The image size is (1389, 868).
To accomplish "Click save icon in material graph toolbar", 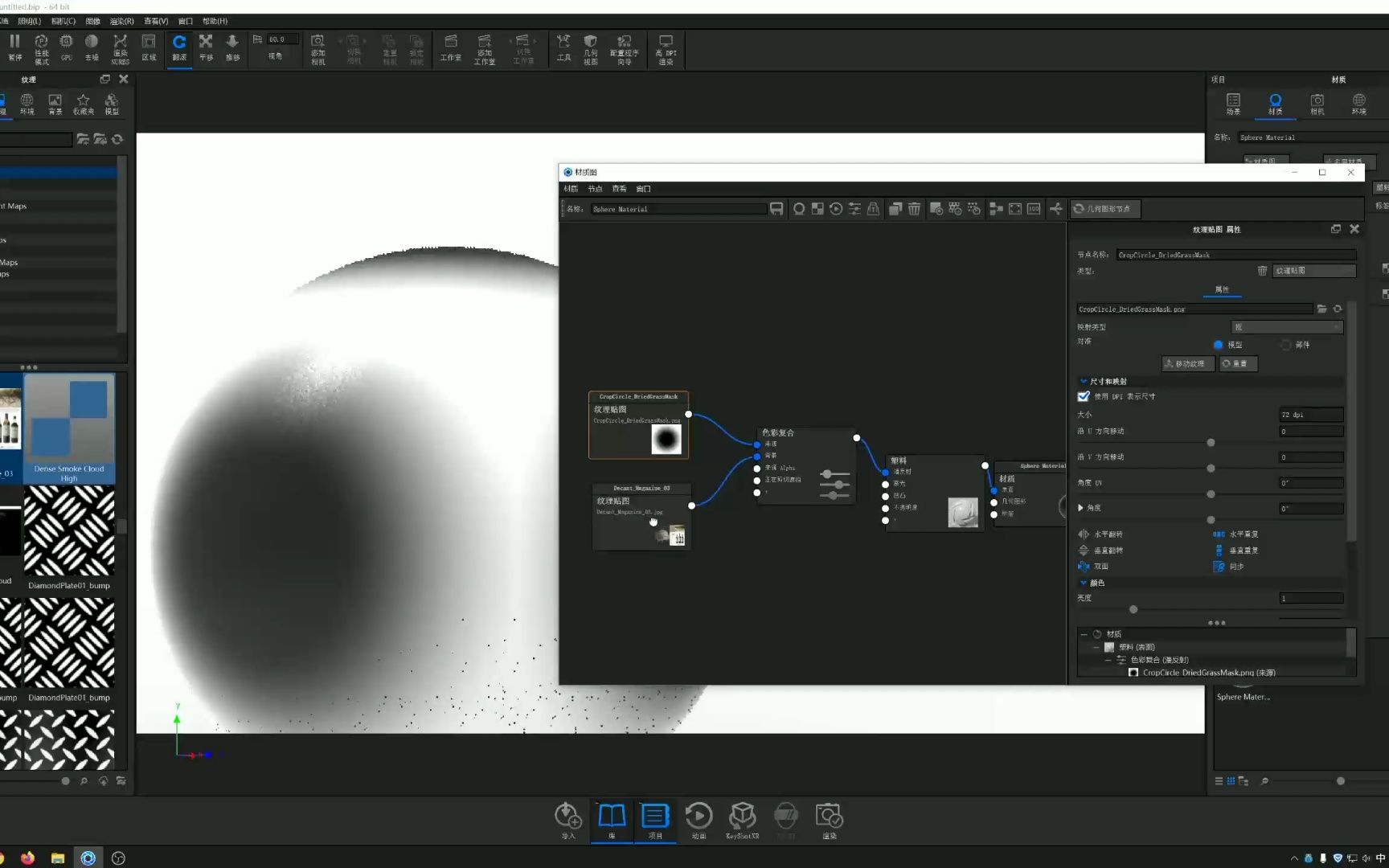I will [776, 209].
